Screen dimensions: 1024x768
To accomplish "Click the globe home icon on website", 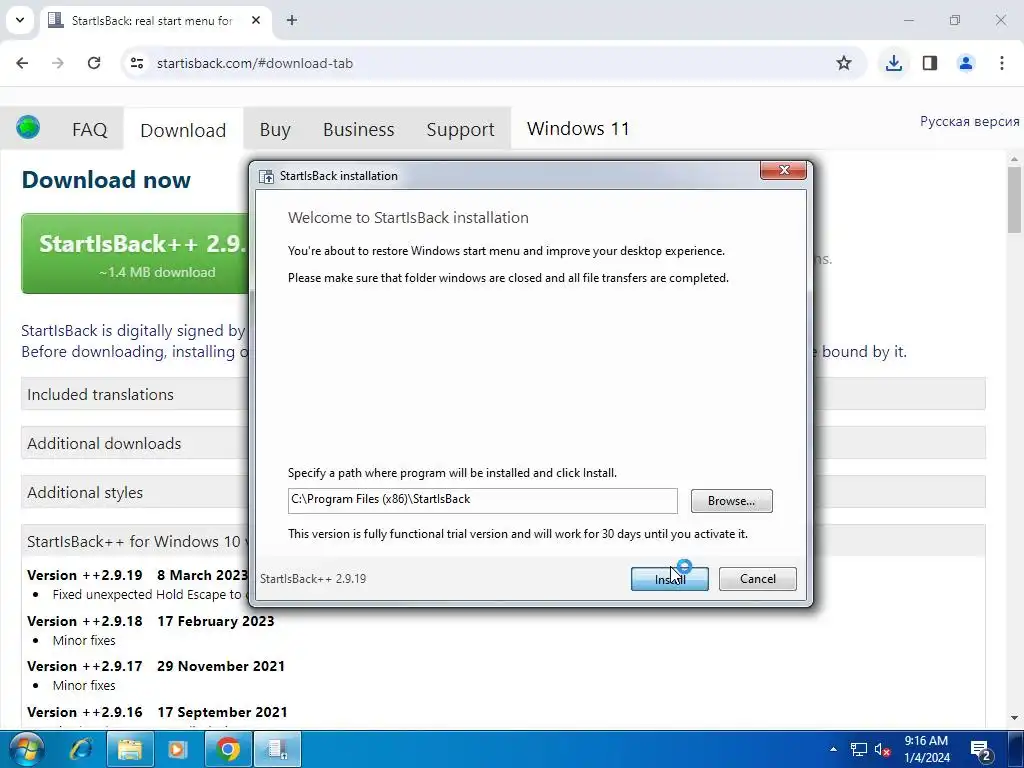I will pyautogui.click(x=28, y=127).
